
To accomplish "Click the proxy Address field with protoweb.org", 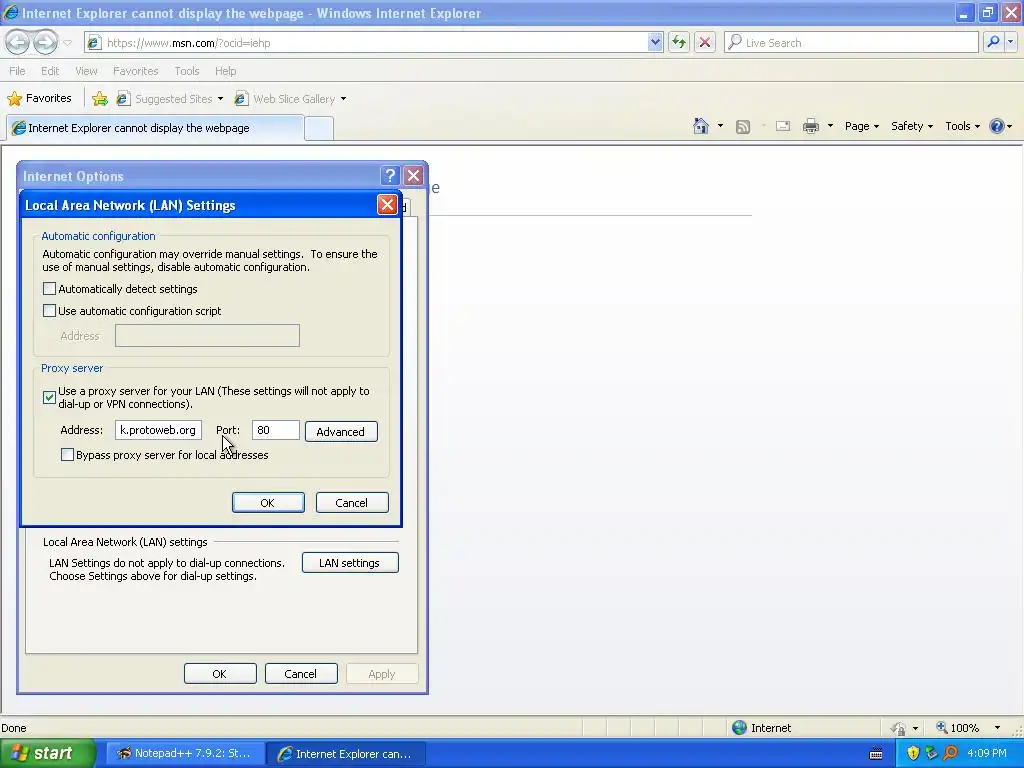I will [x=158, y=430].
